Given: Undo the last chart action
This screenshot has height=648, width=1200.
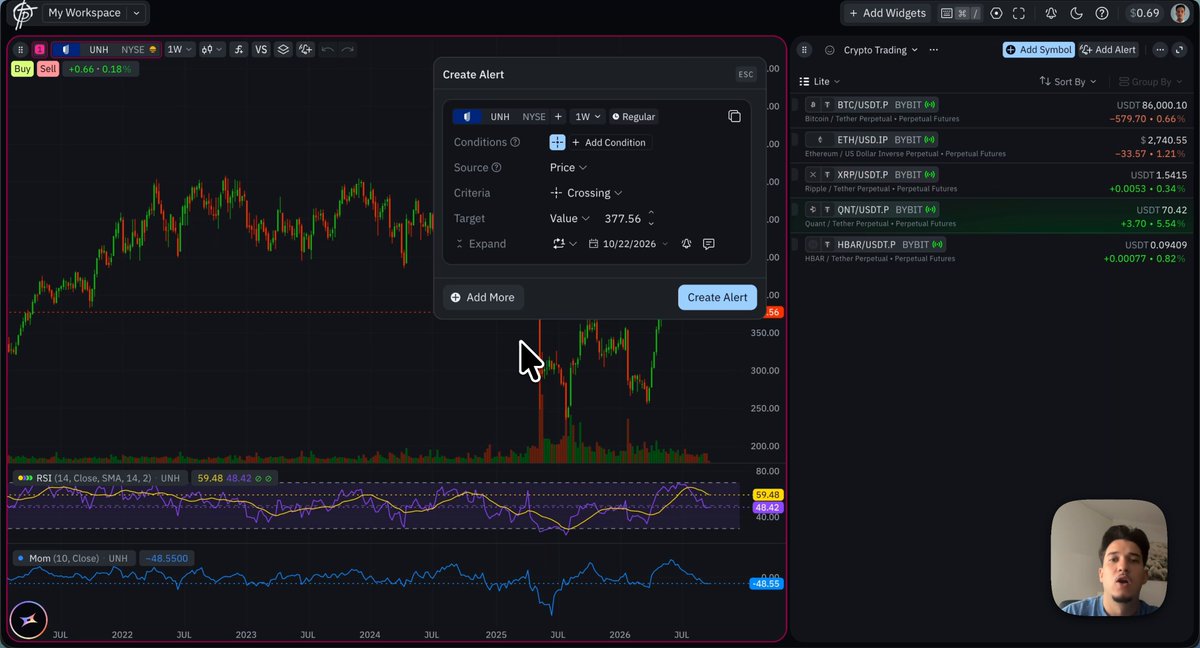Looking at the screenshot, I should click(x=327, y=49).
